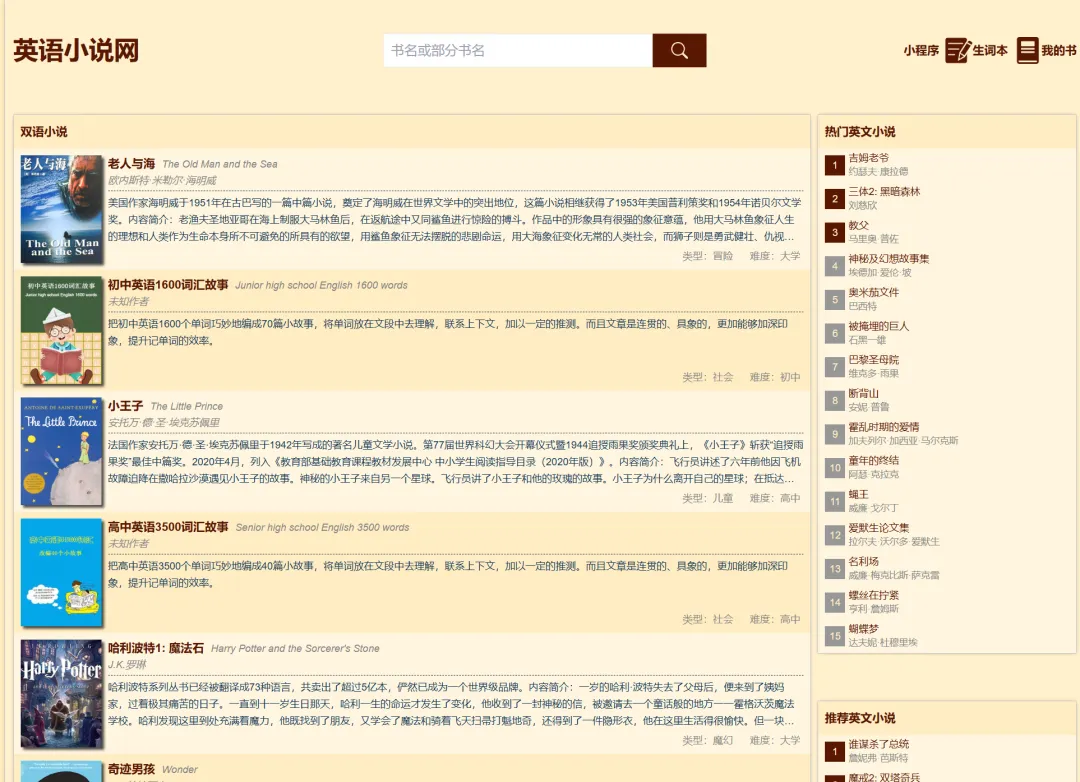Open hot novel 吉姆老爷
The height and width of the screenshot is (782, 1080).
click(x=869, y=158)
